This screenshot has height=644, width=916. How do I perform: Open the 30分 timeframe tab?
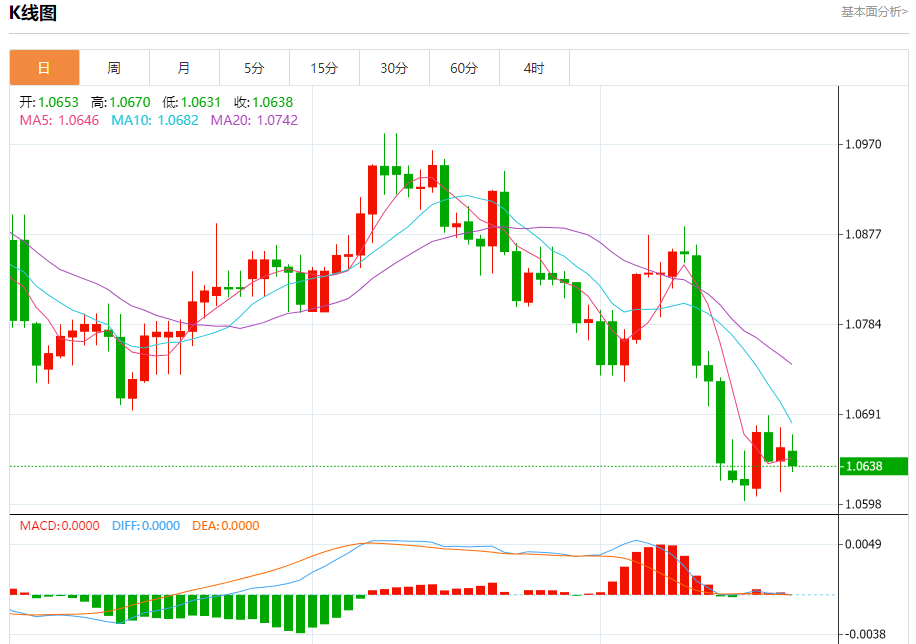tap(394, 68)
